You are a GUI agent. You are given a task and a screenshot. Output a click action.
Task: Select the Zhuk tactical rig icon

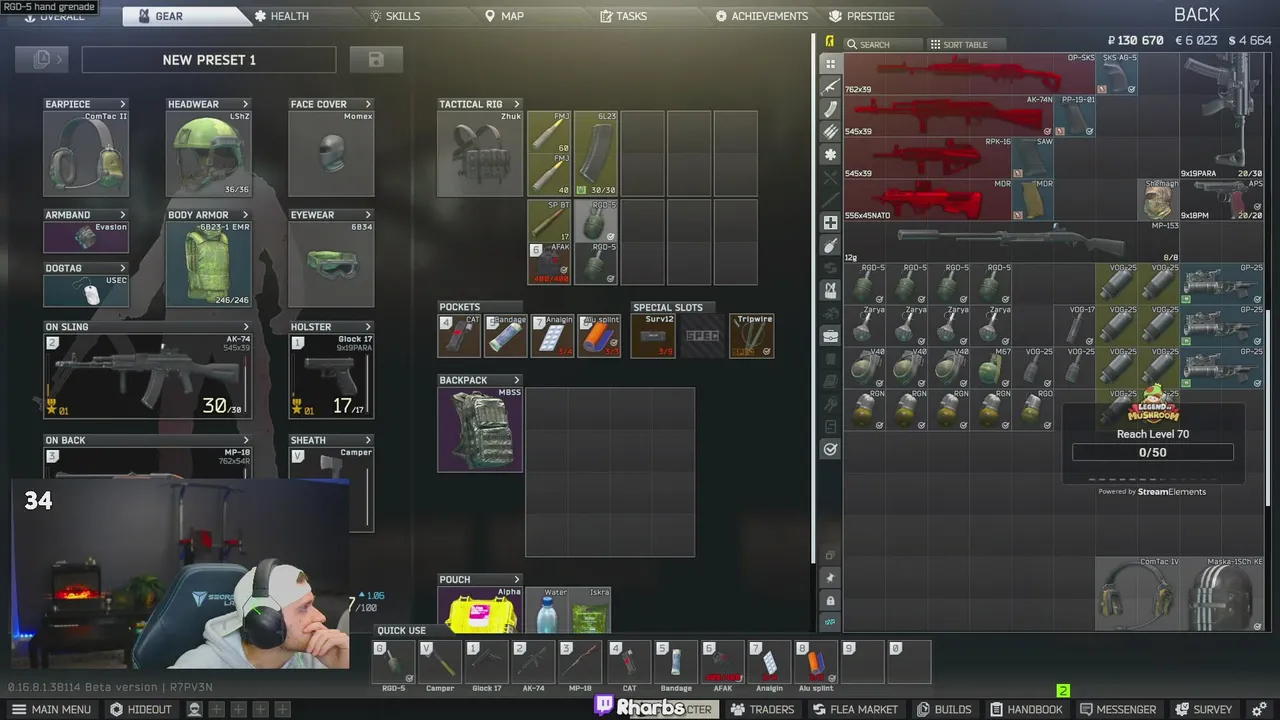[481, 153]
